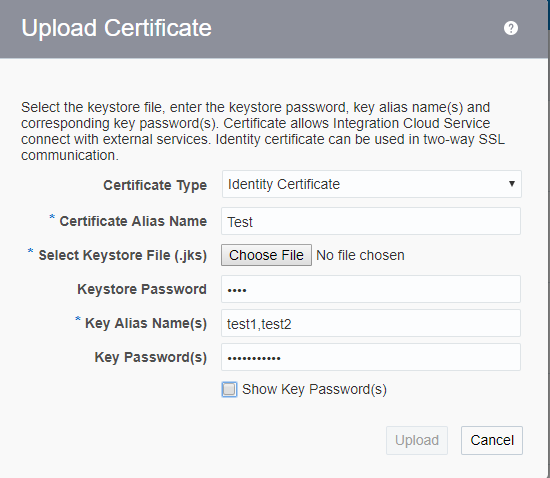Click into the Key Alias Name(s) field
550x478 pixels.
[x=371, y=323]
